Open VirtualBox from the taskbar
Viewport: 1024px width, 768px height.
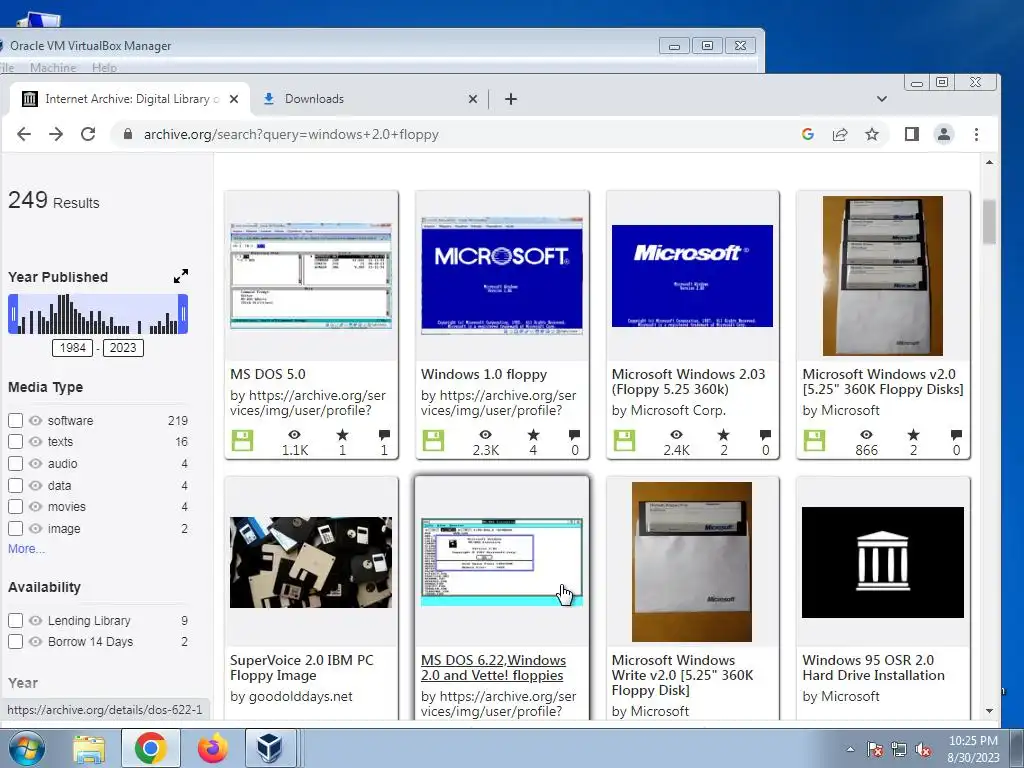tap(268, 748)
